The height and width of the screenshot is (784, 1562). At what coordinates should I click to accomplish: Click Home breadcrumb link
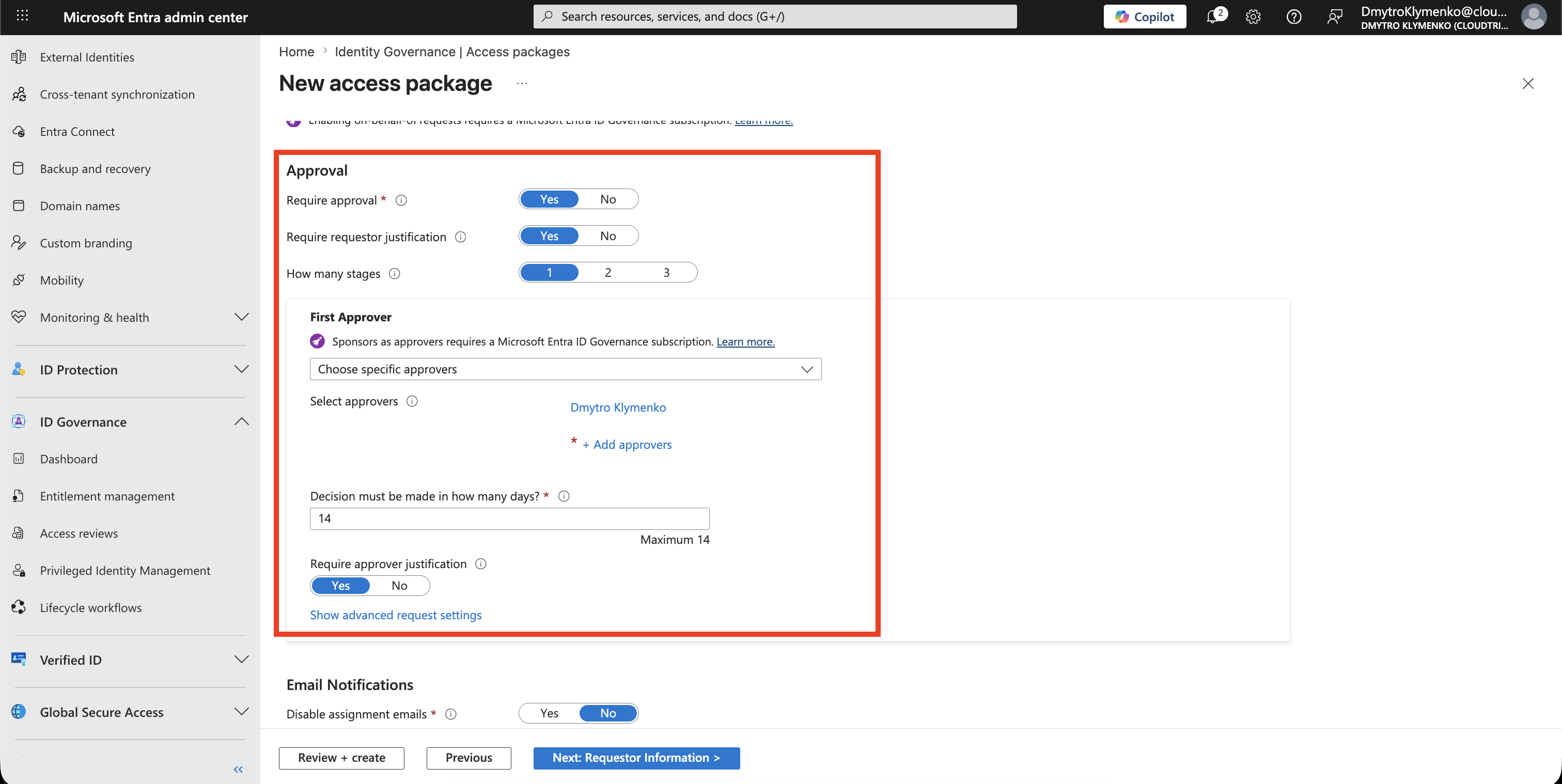click(296, 52)
